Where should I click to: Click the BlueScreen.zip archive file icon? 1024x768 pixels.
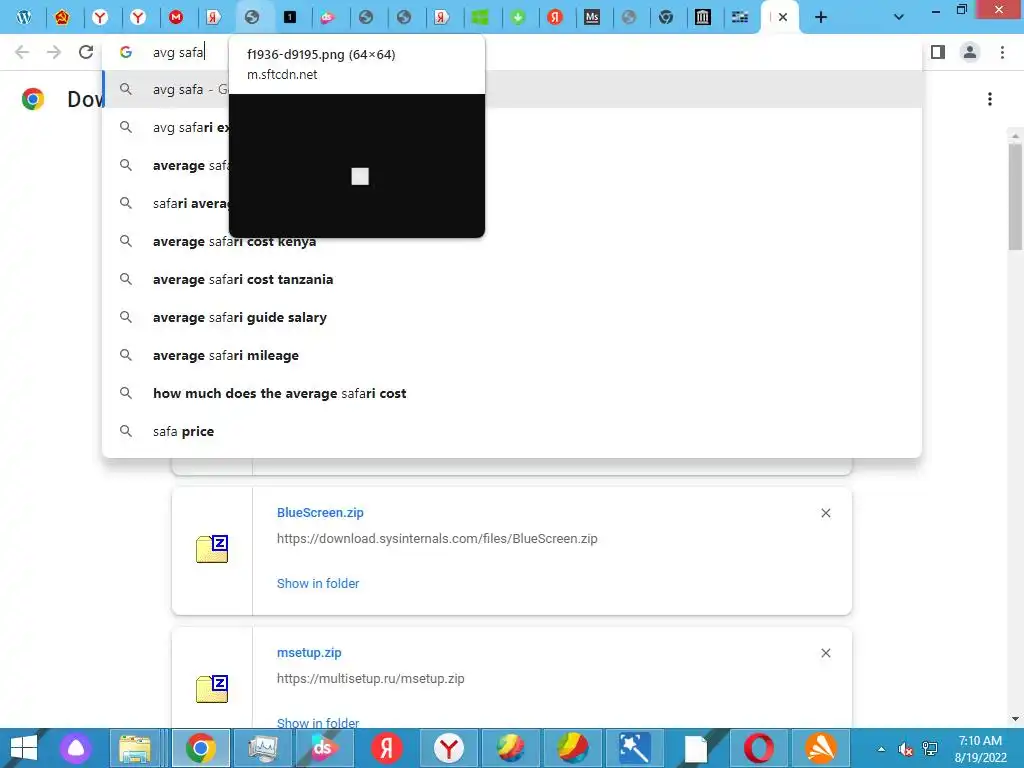(212, 549)
